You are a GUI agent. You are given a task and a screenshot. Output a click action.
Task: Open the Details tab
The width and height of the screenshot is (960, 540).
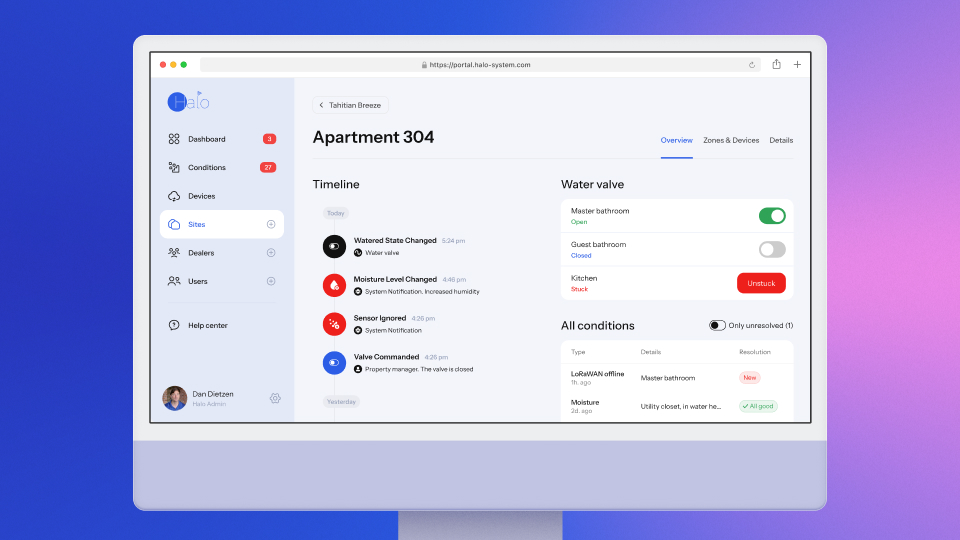(781, 140)
